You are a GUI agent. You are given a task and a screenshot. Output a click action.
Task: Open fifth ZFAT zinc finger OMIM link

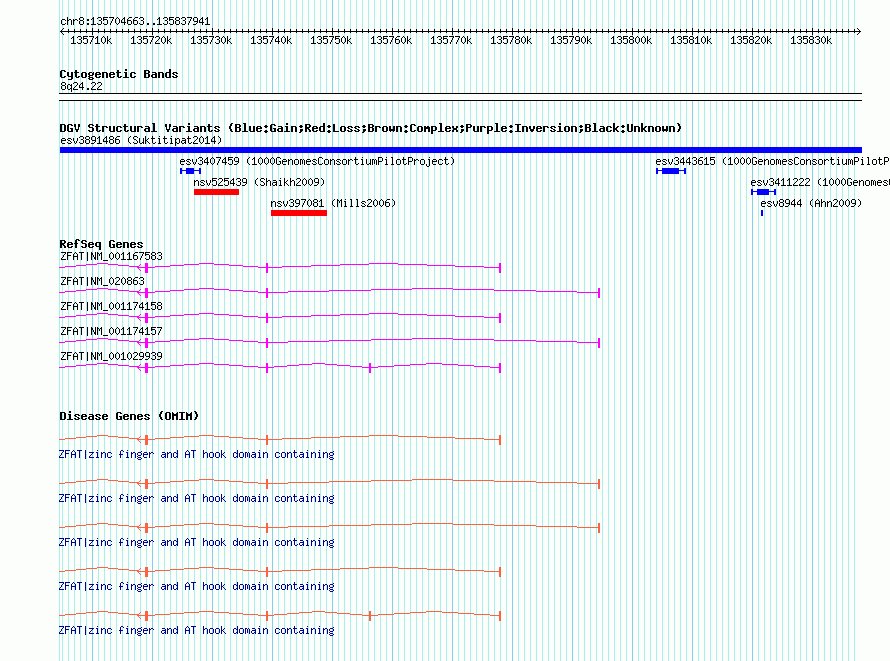196,630
